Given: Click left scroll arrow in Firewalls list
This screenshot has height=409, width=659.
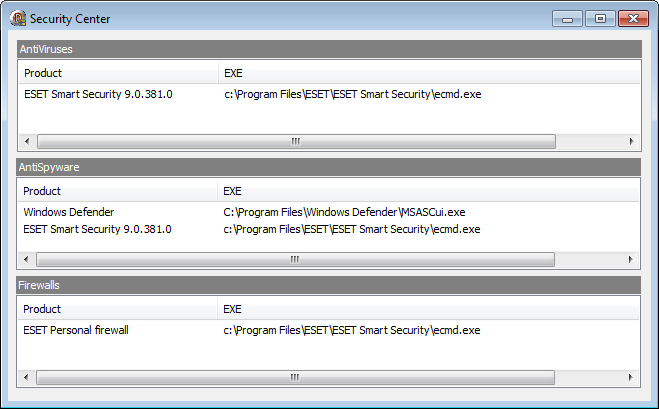Looking at the screenshot, I should point(26,377).
